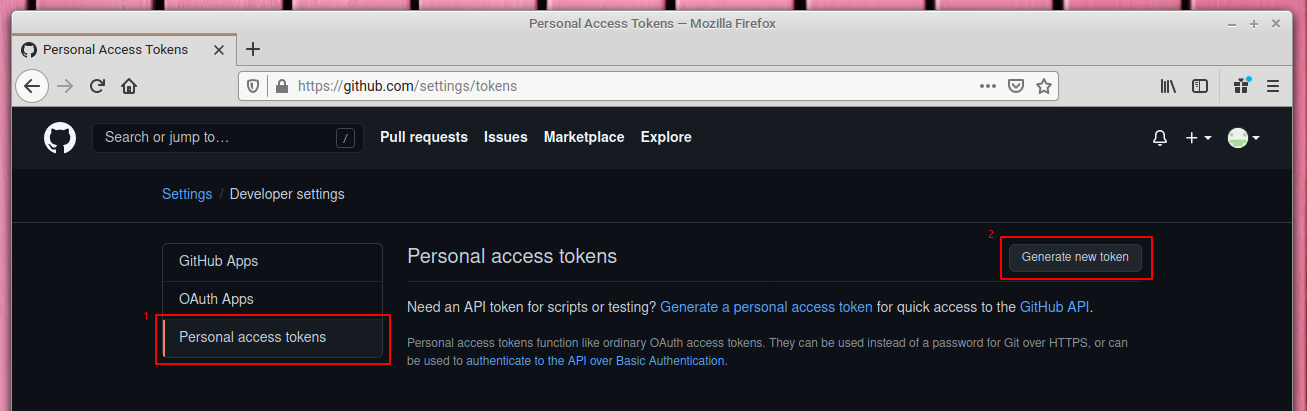This screenshot has width=1307, height=411.
Task: Open GitHub notifications bell
Action: 1160,138
